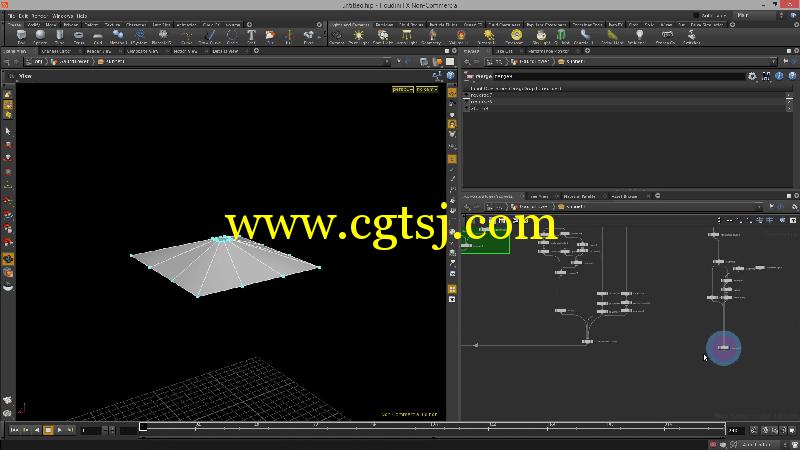The width and height of the screenshot is (800, 450).
Task: Open the persp1 viewport menu
Action: [403, 89]
